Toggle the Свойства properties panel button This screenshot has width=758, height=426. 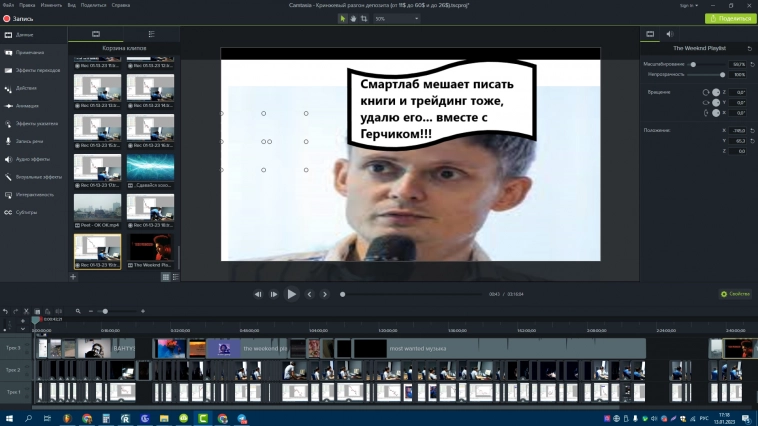[735, 294]
